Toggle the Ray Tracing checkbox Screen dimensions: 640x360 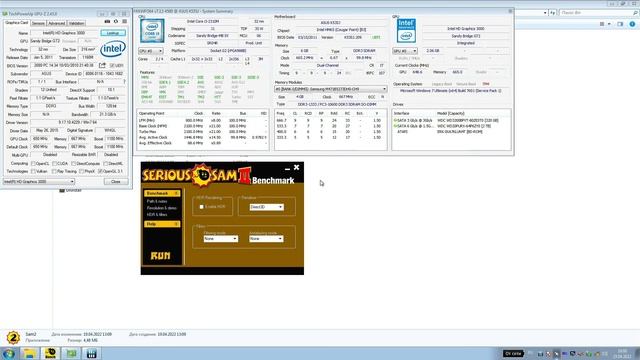point(54,171)
